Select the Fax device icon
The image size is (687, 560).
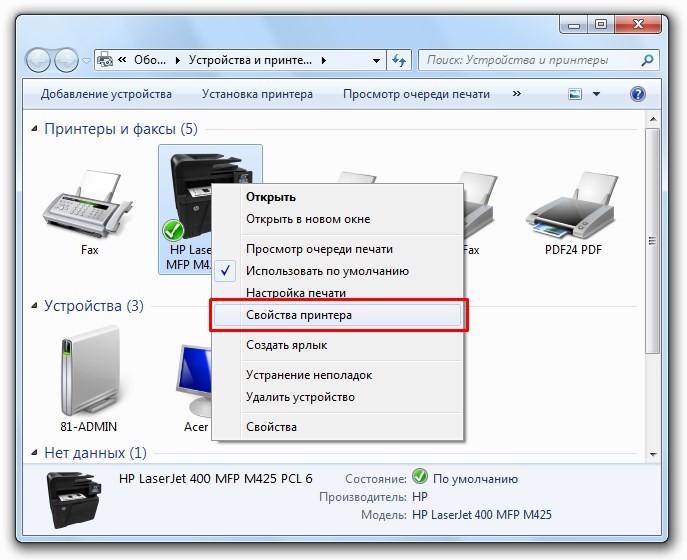(89, 204)
